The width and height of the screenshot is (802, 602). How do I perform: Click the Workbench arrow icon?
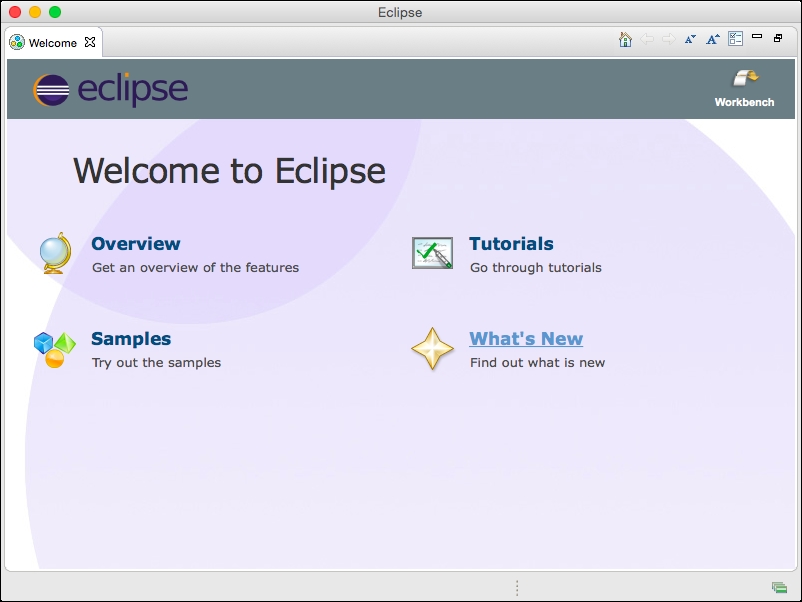tap(745, 79)
